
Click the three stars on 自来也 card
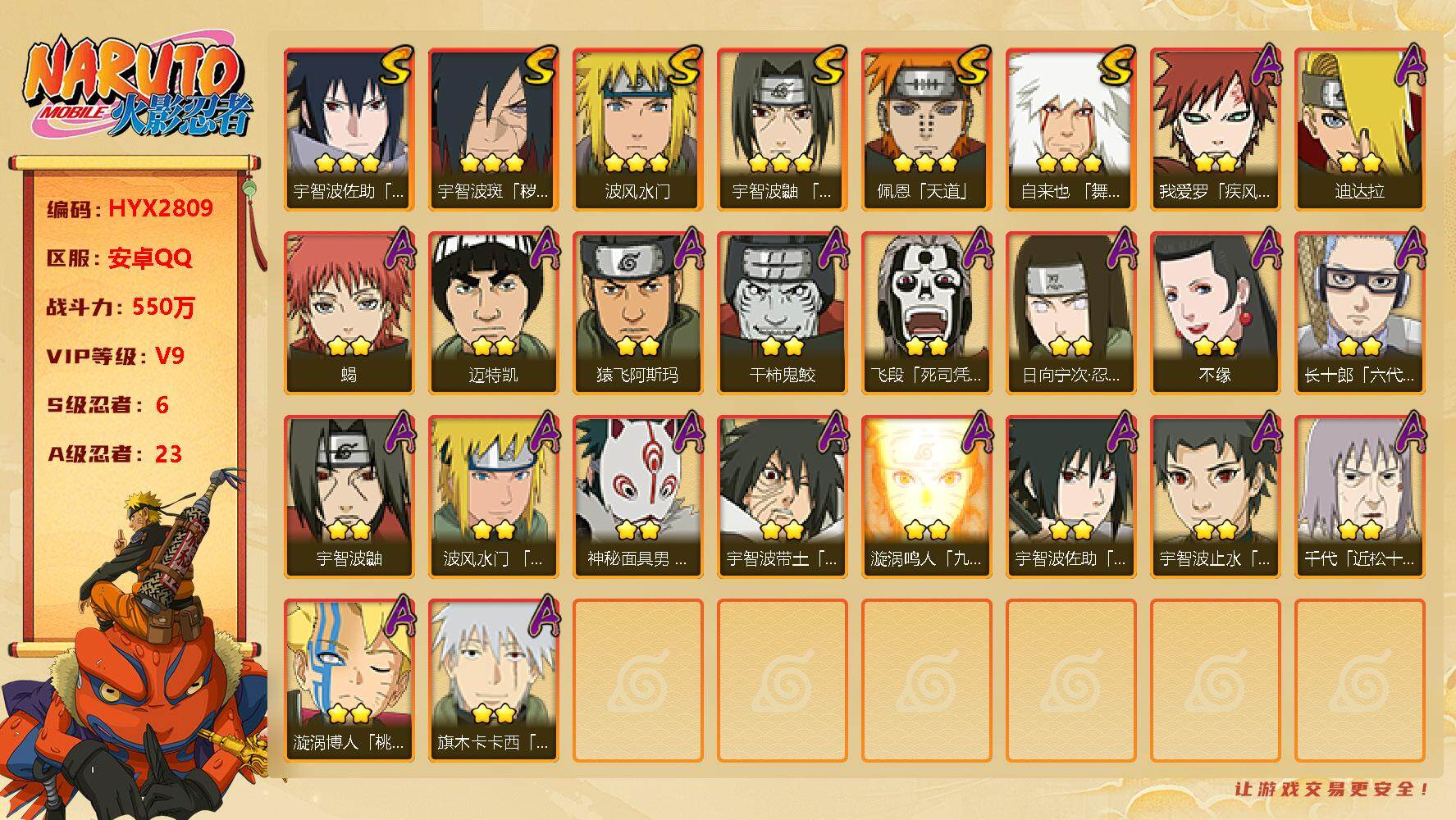tap(1070, 162)
